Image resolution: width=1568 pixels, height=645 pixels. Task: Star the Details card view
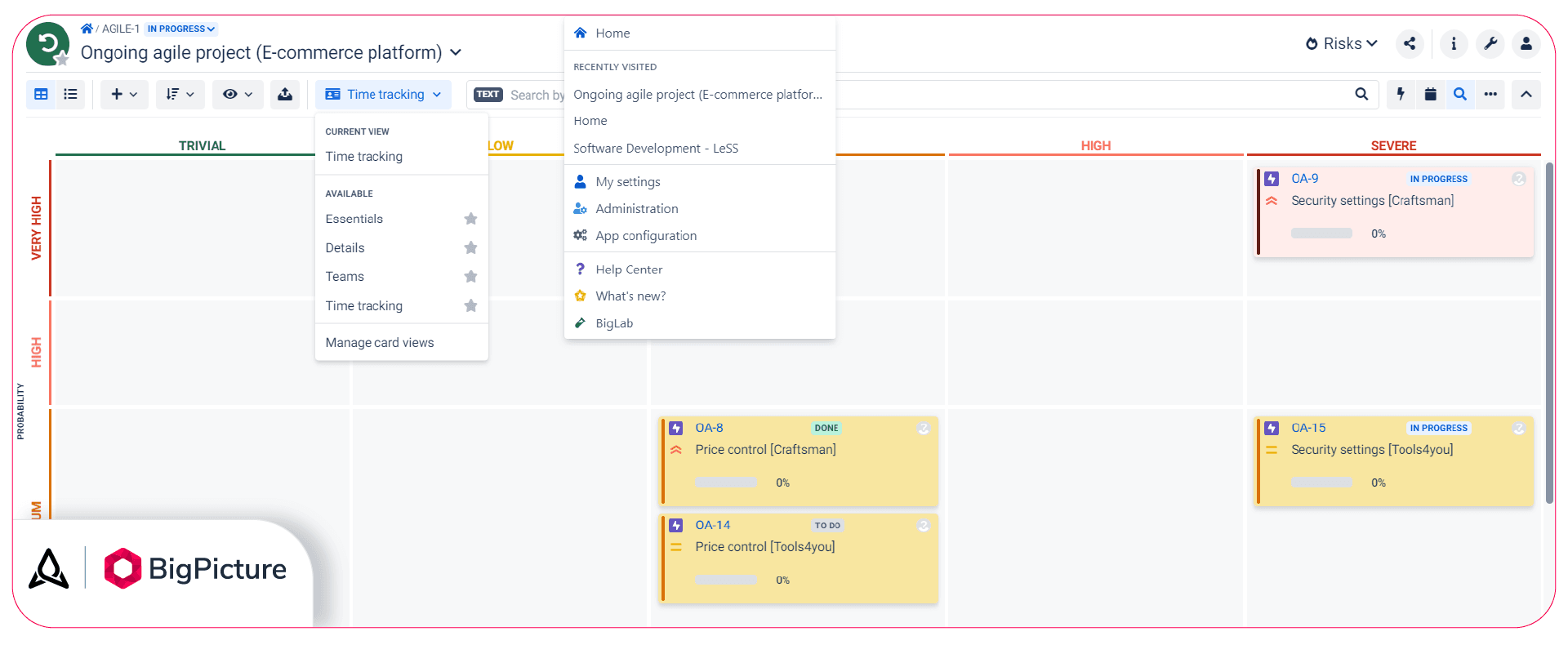coord(470,247)
